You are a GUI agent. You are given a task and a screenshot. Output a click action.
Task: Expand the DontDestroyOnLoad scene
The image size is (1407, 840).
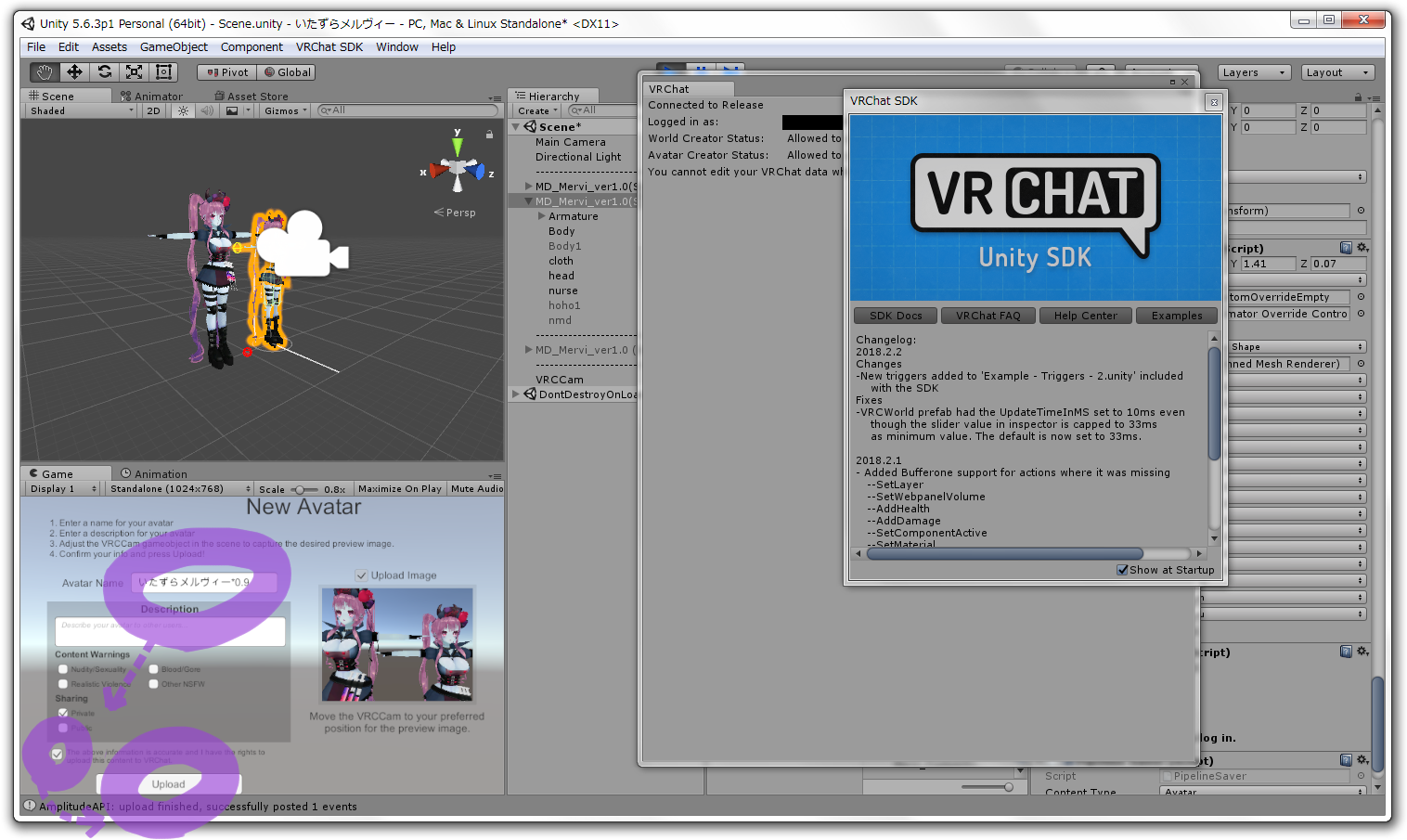tap(516, 394)
